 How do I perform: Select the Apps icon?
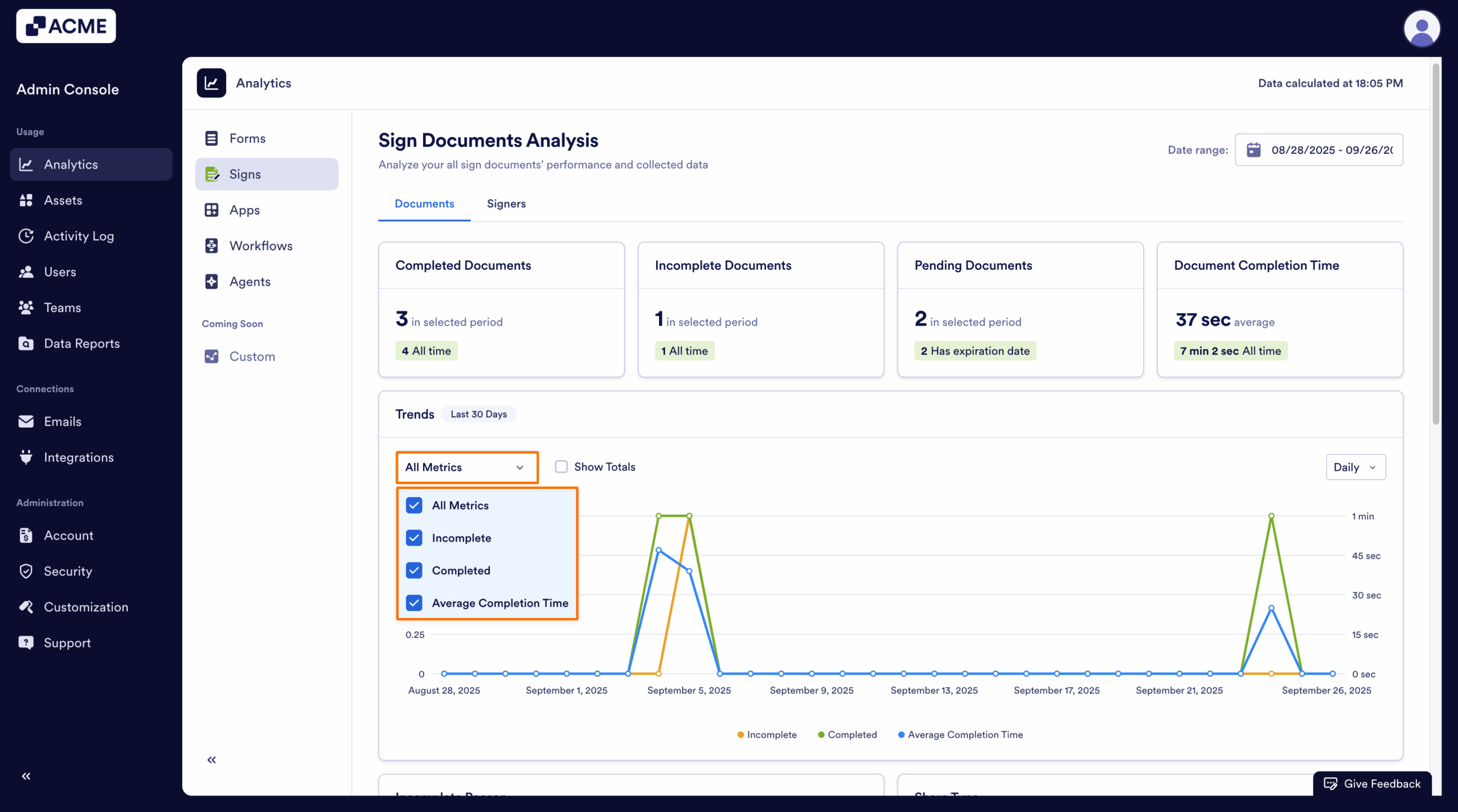click(x=211, y=210)
